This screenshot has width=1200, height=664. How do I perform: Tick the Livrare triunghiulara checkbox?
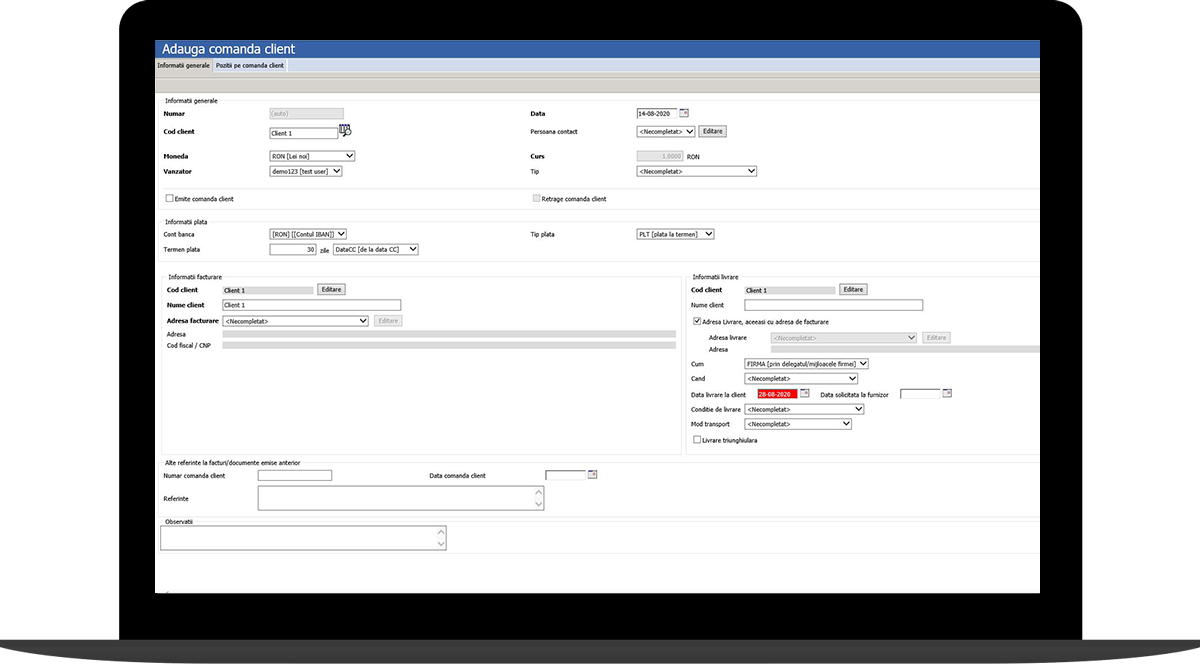(x=697, y=439)
